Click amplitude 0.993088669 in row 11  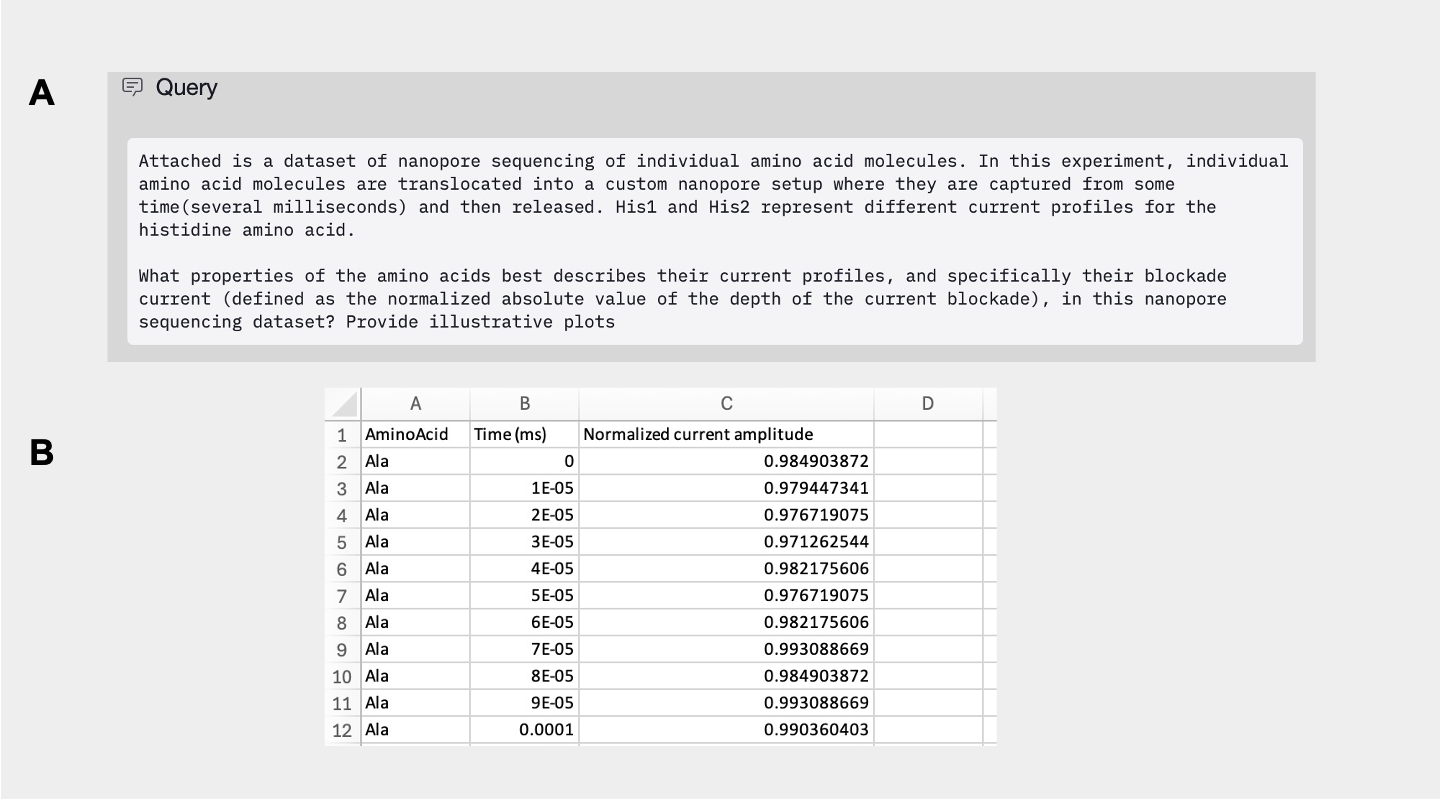point(727,703)
